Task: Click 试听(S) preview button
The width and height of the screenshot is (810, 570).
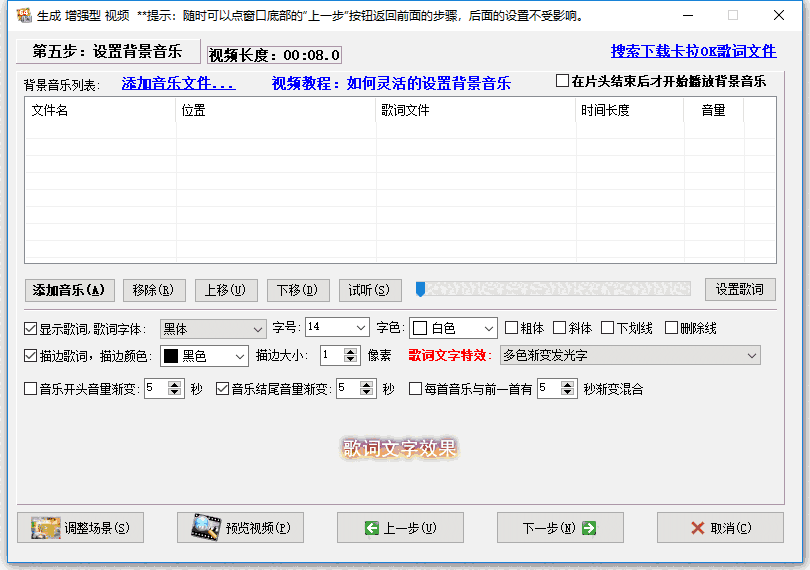Action: tap(370, 290)
